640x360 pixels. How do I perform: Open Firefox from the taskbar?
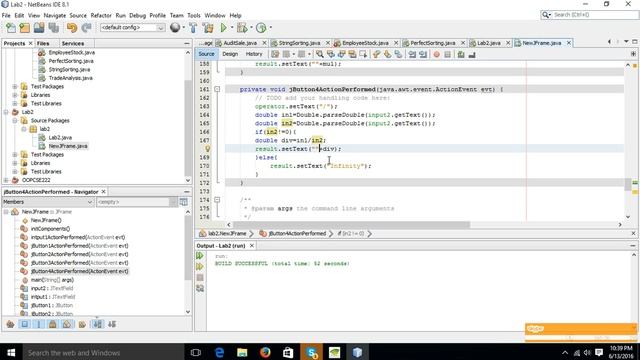tap(265, 352)
